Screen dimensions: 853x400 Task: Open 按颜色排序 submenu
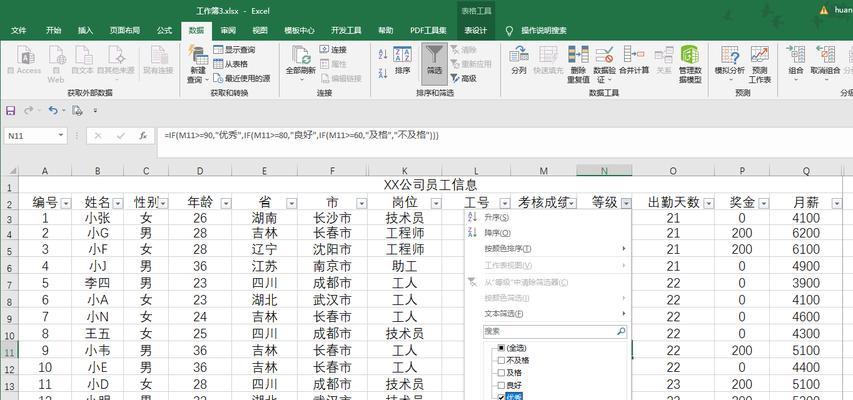click(546, 249)
